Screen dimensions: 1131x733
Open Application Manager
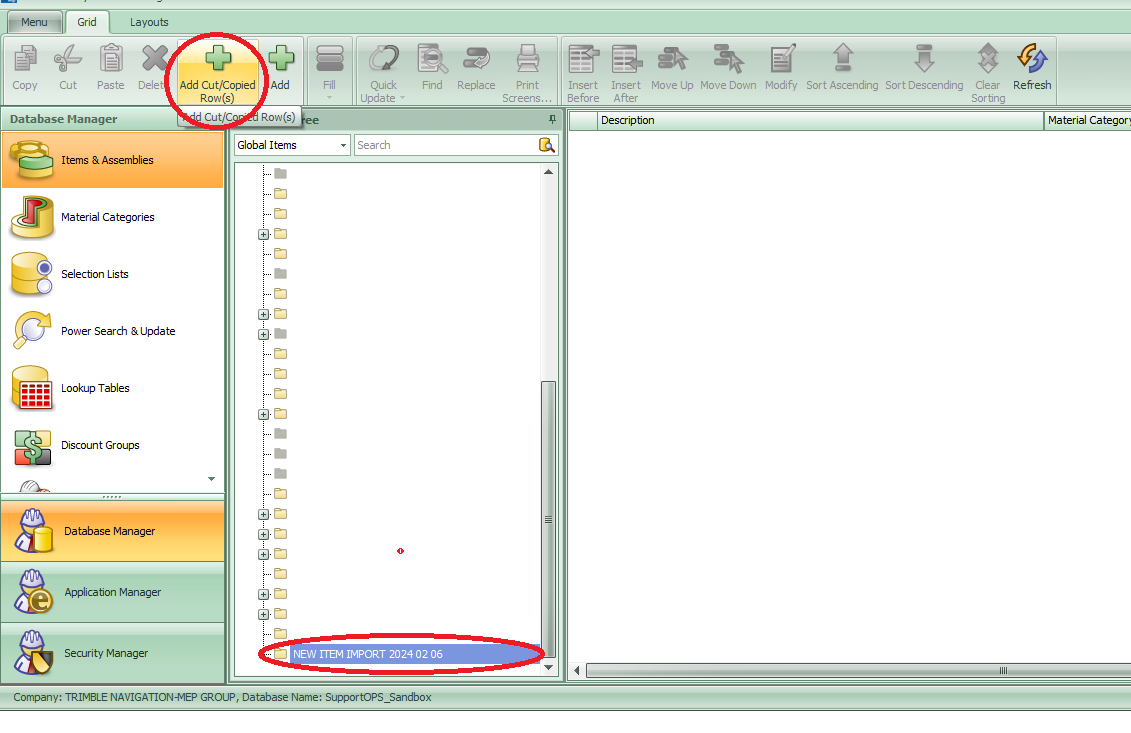tap(112, 592)
